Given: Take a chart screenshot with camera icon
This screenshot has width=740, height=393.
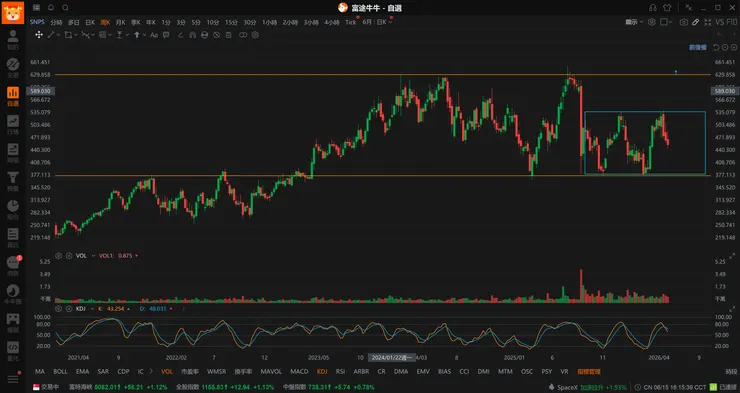Looking at the screenshot, I should tap(683, 22).
